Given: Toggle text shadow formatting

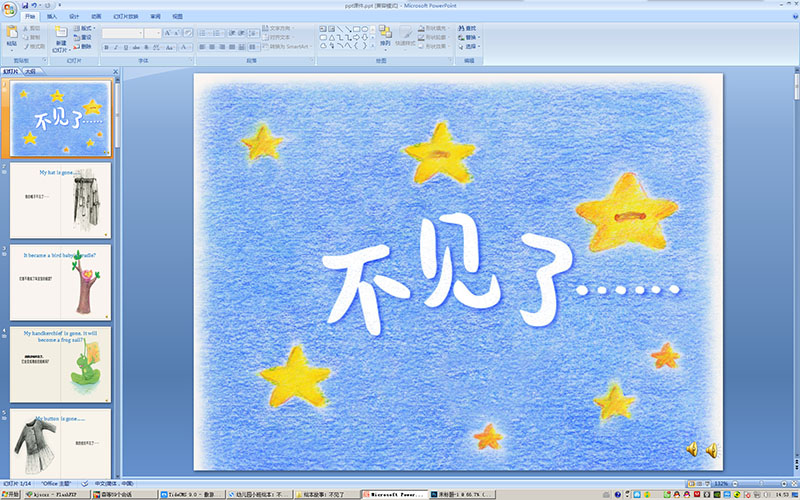Looking at the screenshot, I should 146,47.
